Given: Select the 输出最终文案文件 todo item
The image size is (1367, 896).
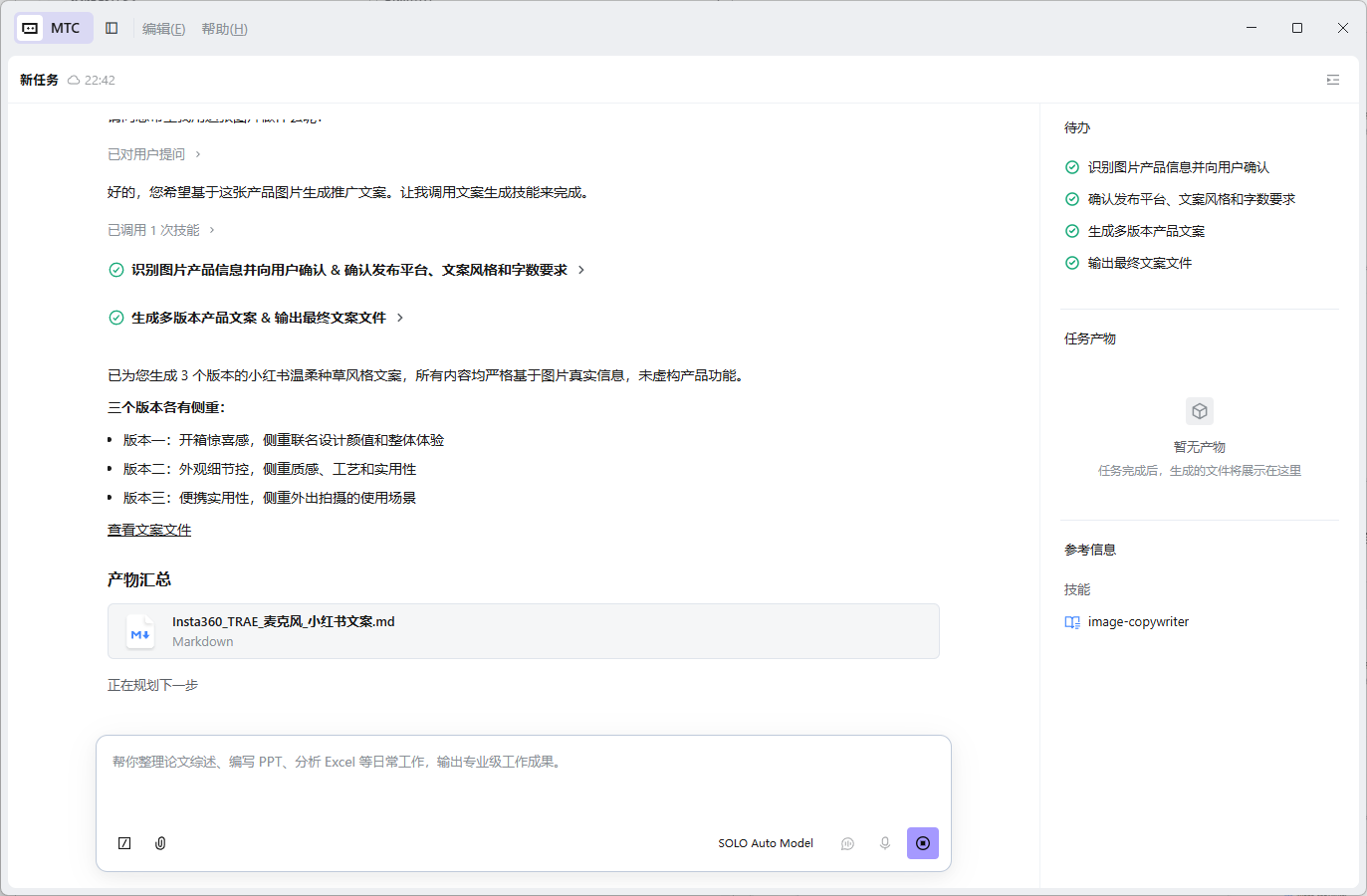Looking at the screenshot, I should (x=1139, y=263).
